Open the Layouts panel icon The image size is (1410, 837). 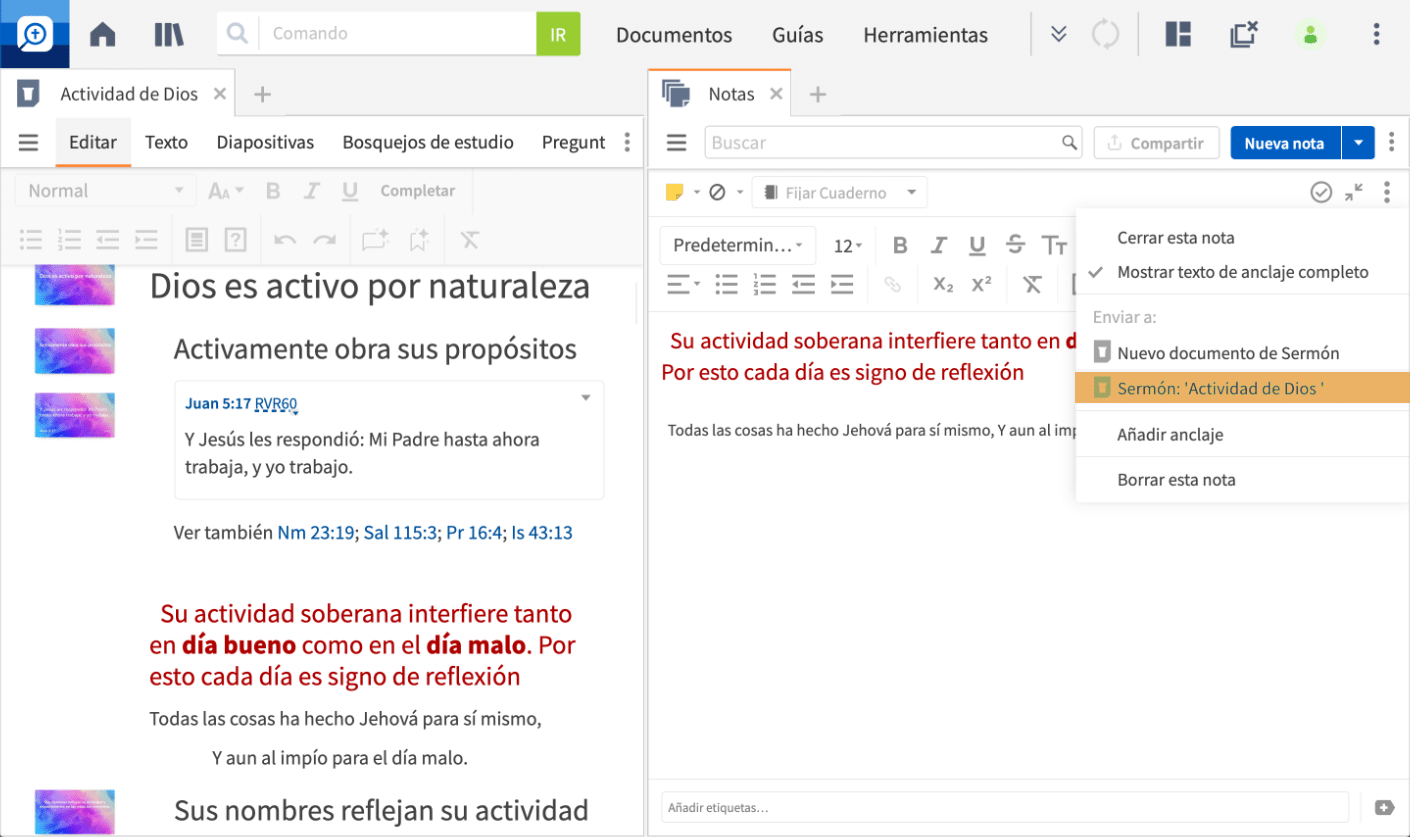tap(1178, 34)
